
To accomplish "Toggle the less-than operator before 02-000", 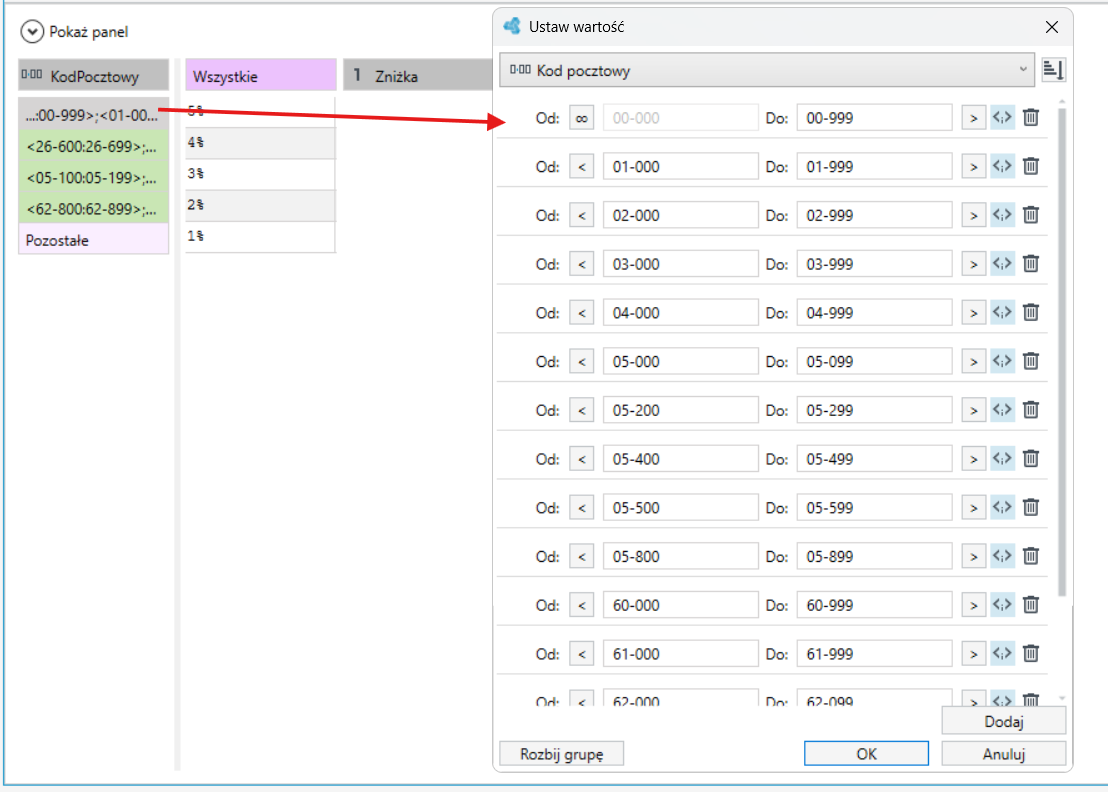I will [582, 215].
